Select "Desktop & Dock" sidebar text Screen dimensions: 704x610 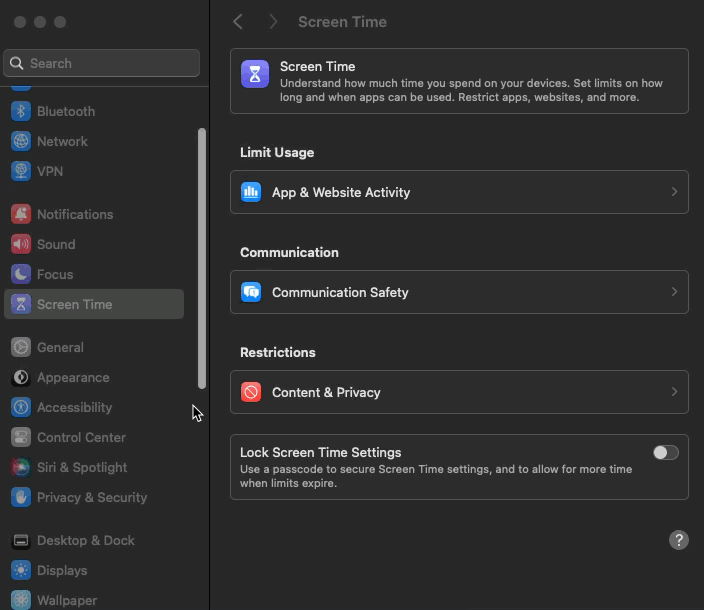pyautogui.click(x=86, y=540)
